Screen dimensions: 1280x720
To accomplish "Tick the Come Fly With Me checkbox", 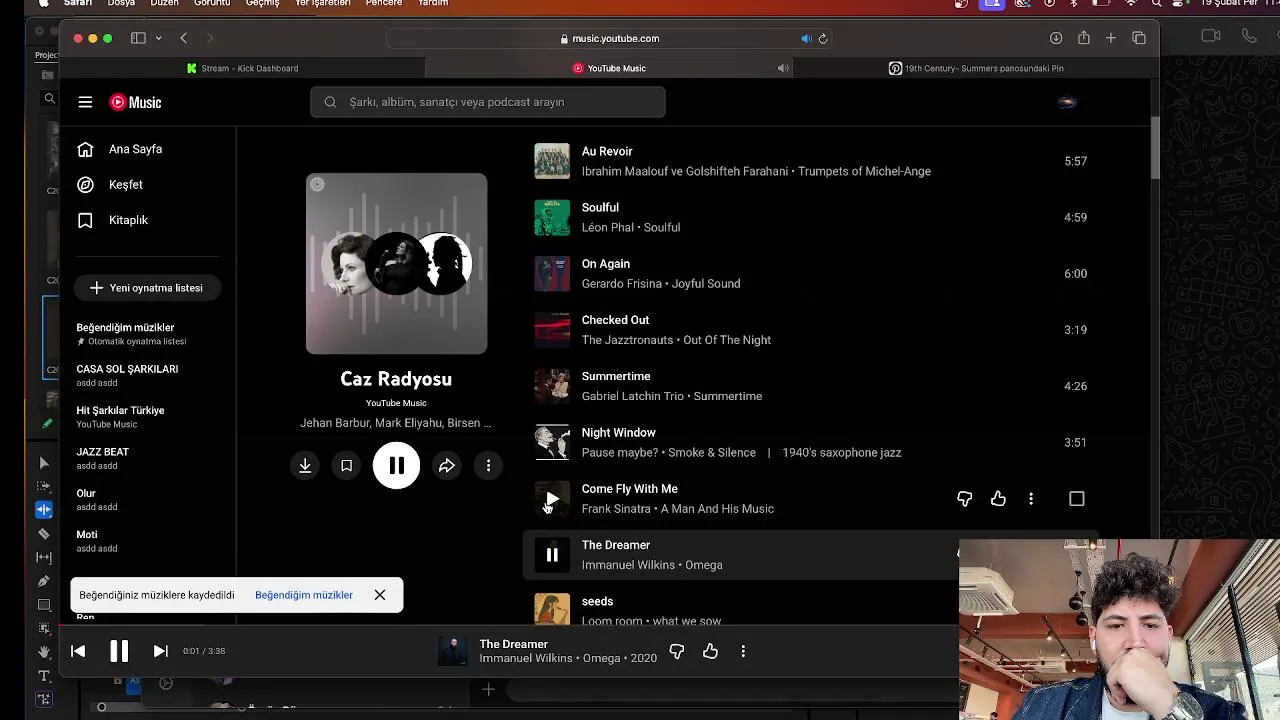I will coord(1077,499).
